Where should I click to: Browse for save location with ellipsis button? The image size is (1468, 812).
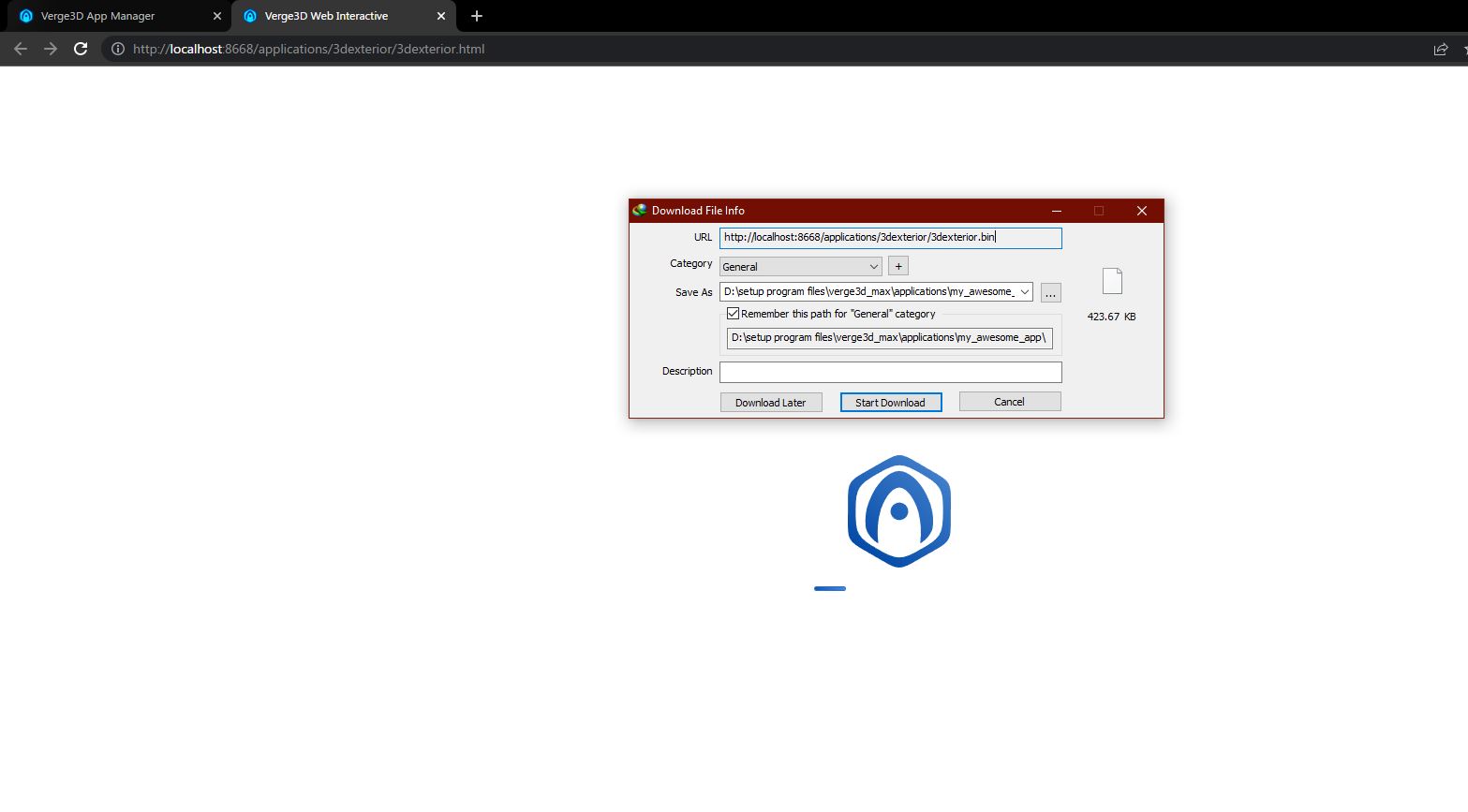(x=1051, y=293)
